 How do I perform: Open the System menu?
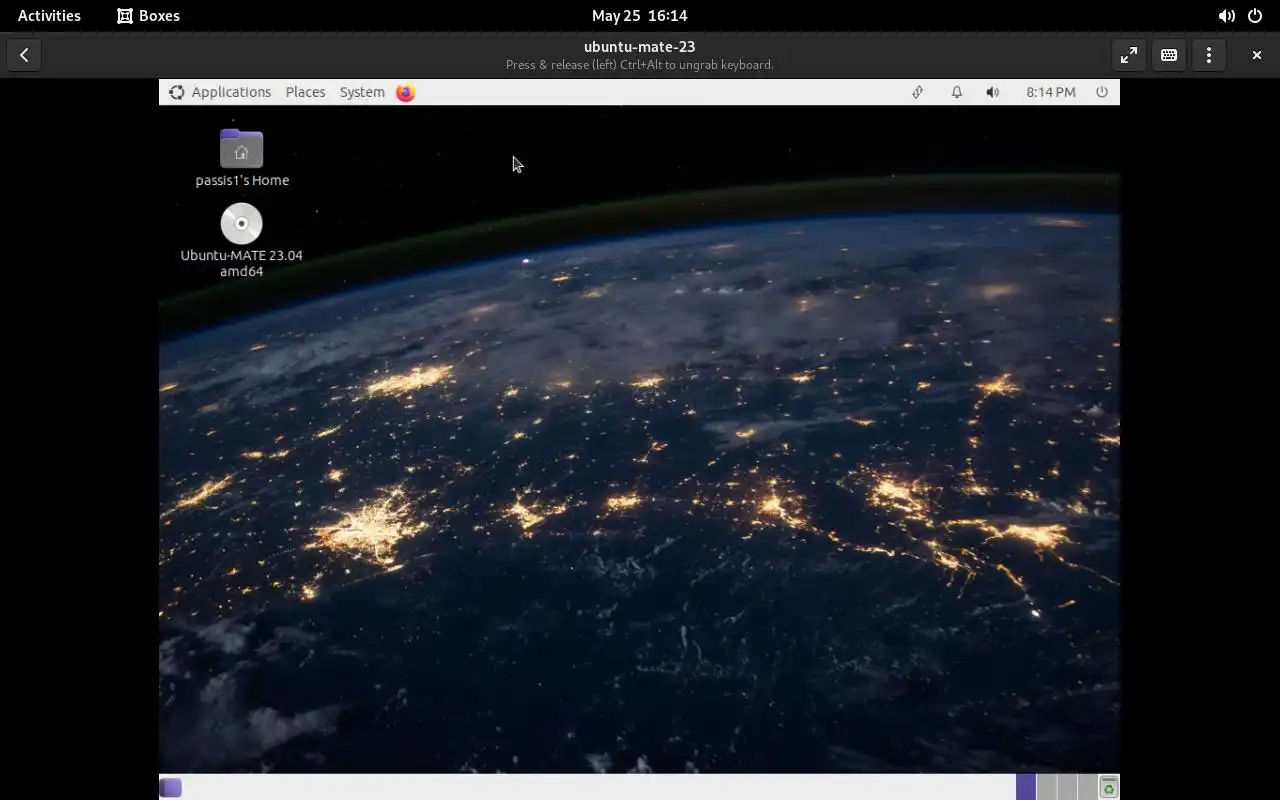click(x=362, y=92)
